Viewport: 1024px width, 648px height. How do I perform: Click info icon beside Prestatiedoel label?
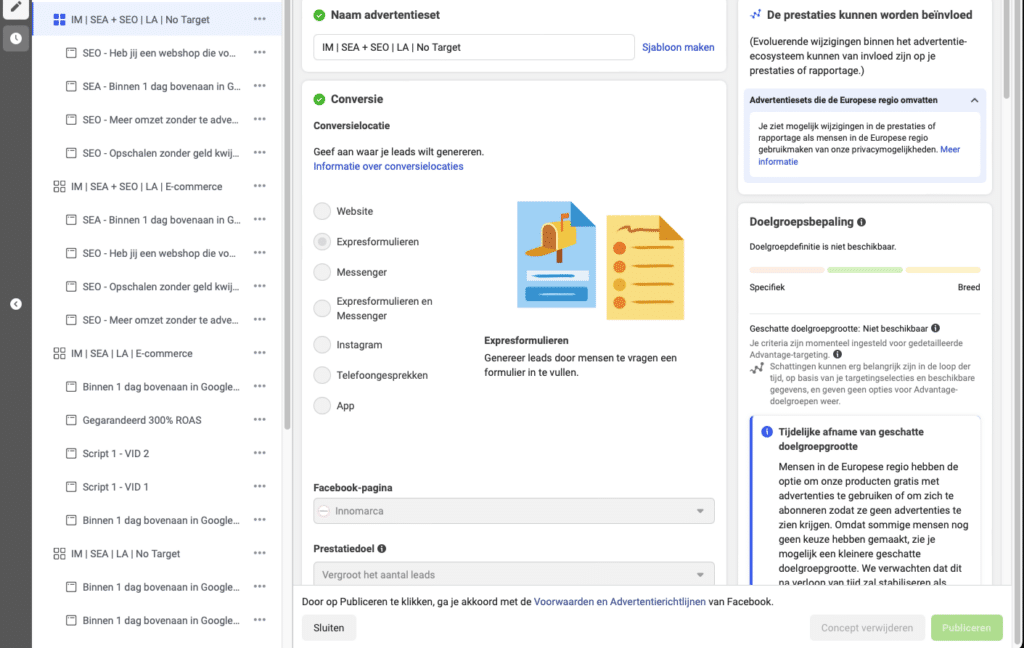click(x=382, y=548)
